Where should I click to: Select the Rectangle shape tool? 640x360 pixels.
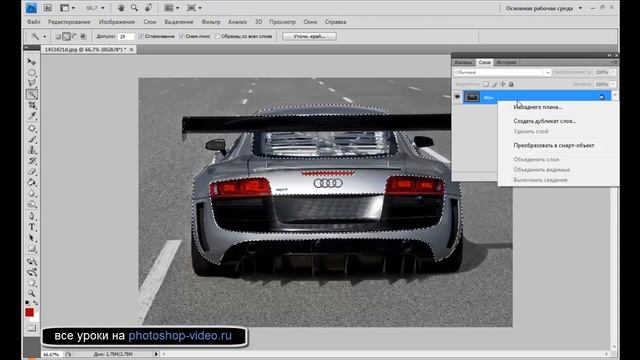(31, 249)
